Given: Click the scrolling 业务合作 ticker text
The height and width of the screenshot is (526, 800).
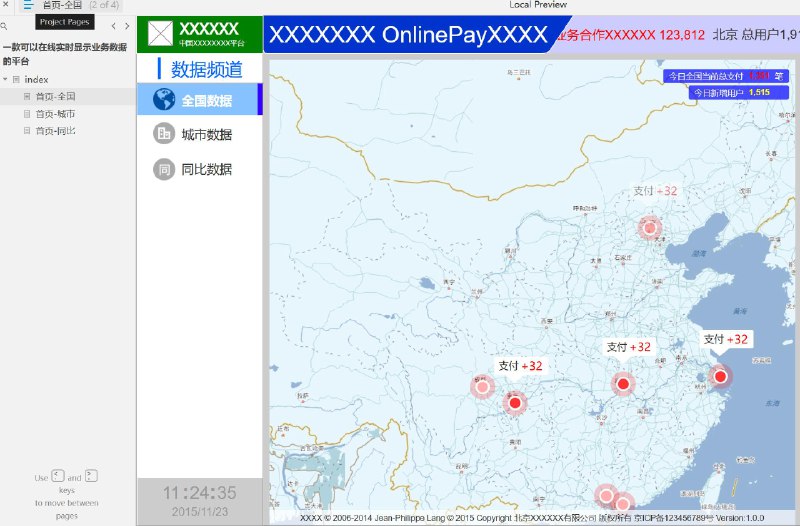Looking at the screenshot, I should click(x=631, y=35).
